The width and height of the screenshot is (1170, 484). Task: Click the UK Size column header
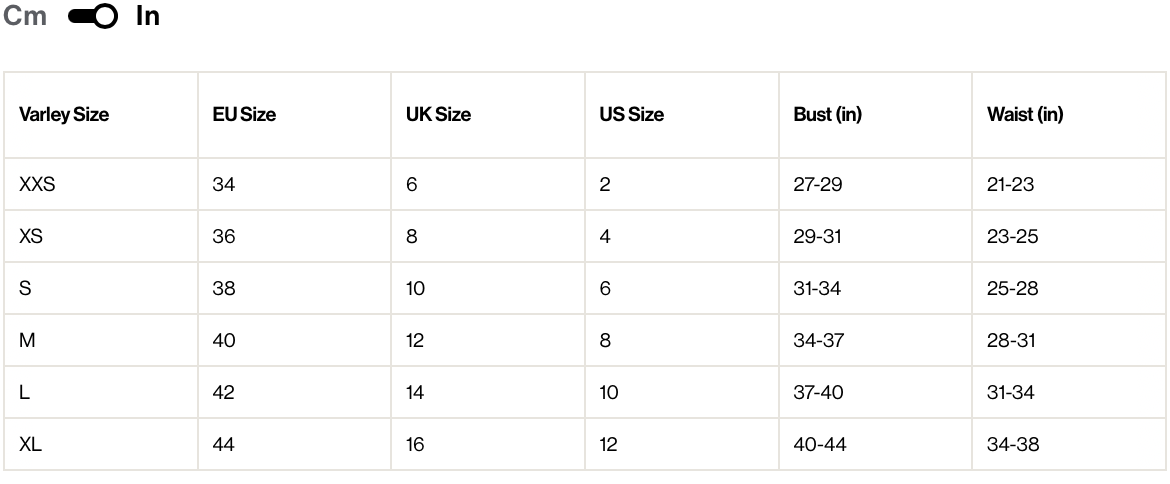click(438, 115)
